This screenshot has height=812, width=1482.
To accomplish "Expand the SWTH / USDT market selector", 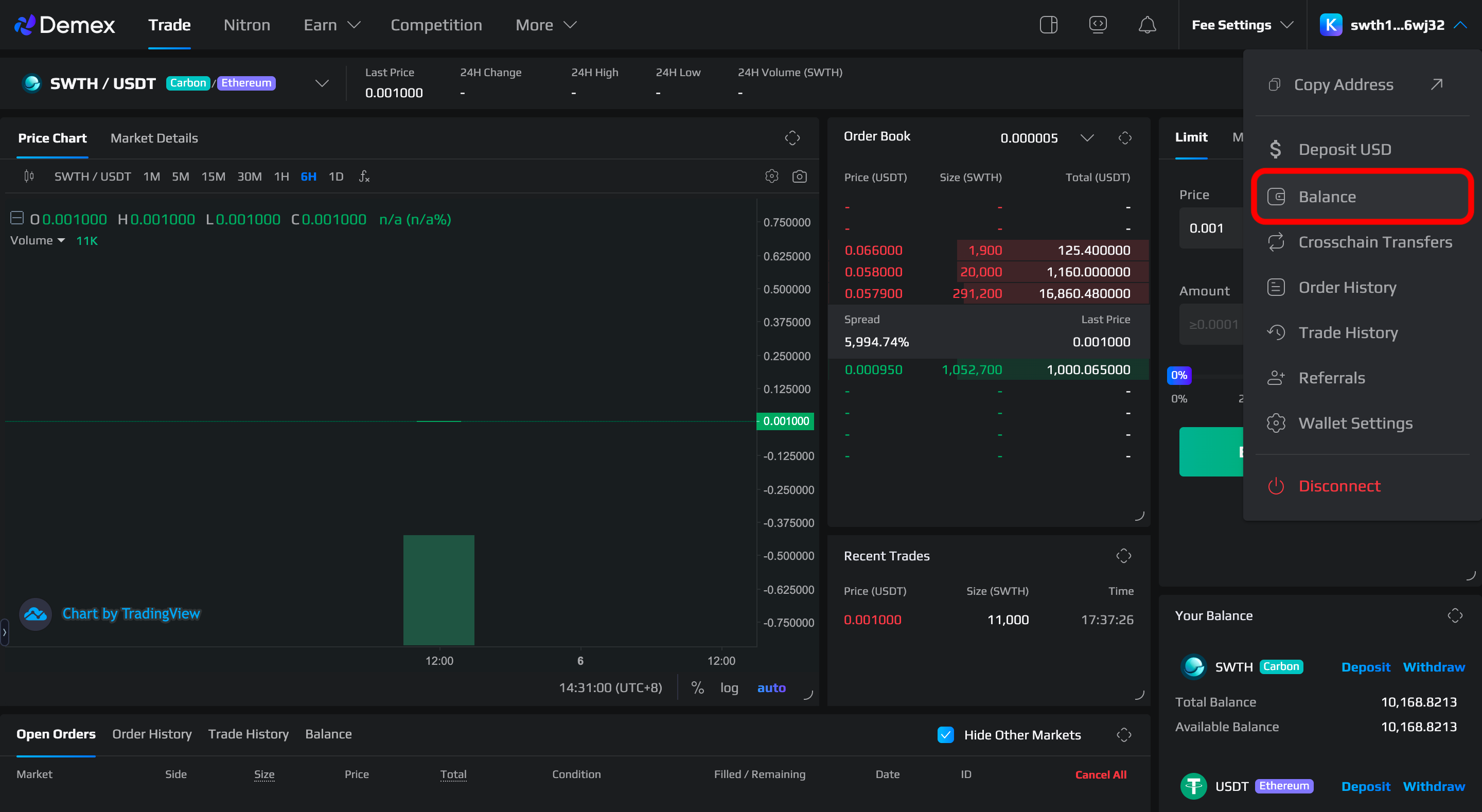I will coord(322,83).
